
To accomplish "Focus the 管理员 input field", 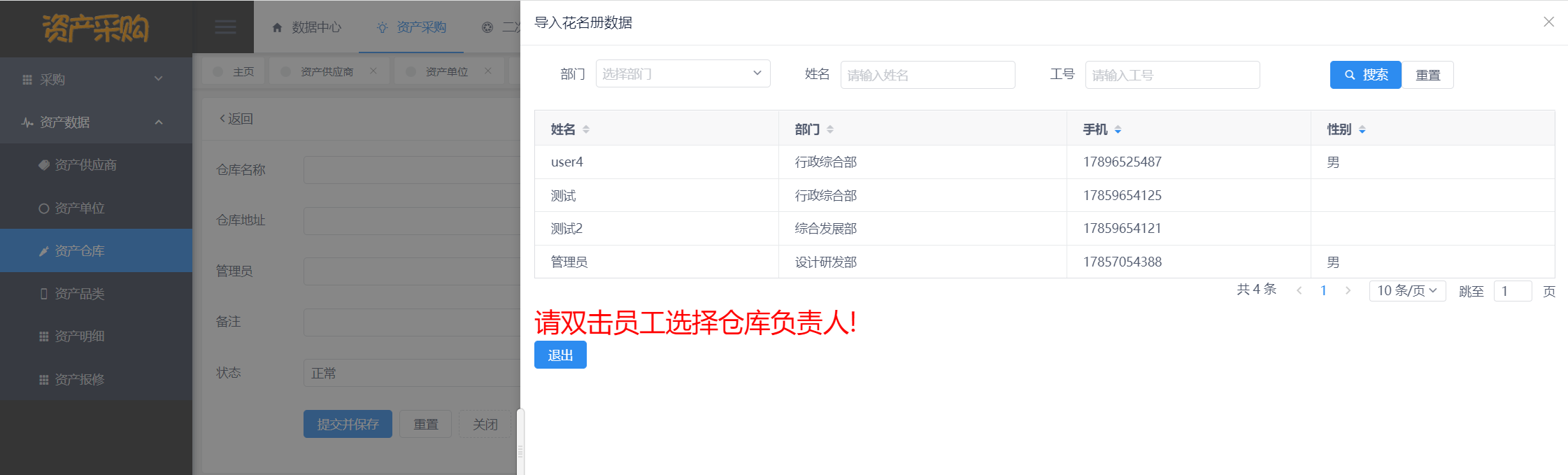I will pyautogui.click(x=412, y=271).
